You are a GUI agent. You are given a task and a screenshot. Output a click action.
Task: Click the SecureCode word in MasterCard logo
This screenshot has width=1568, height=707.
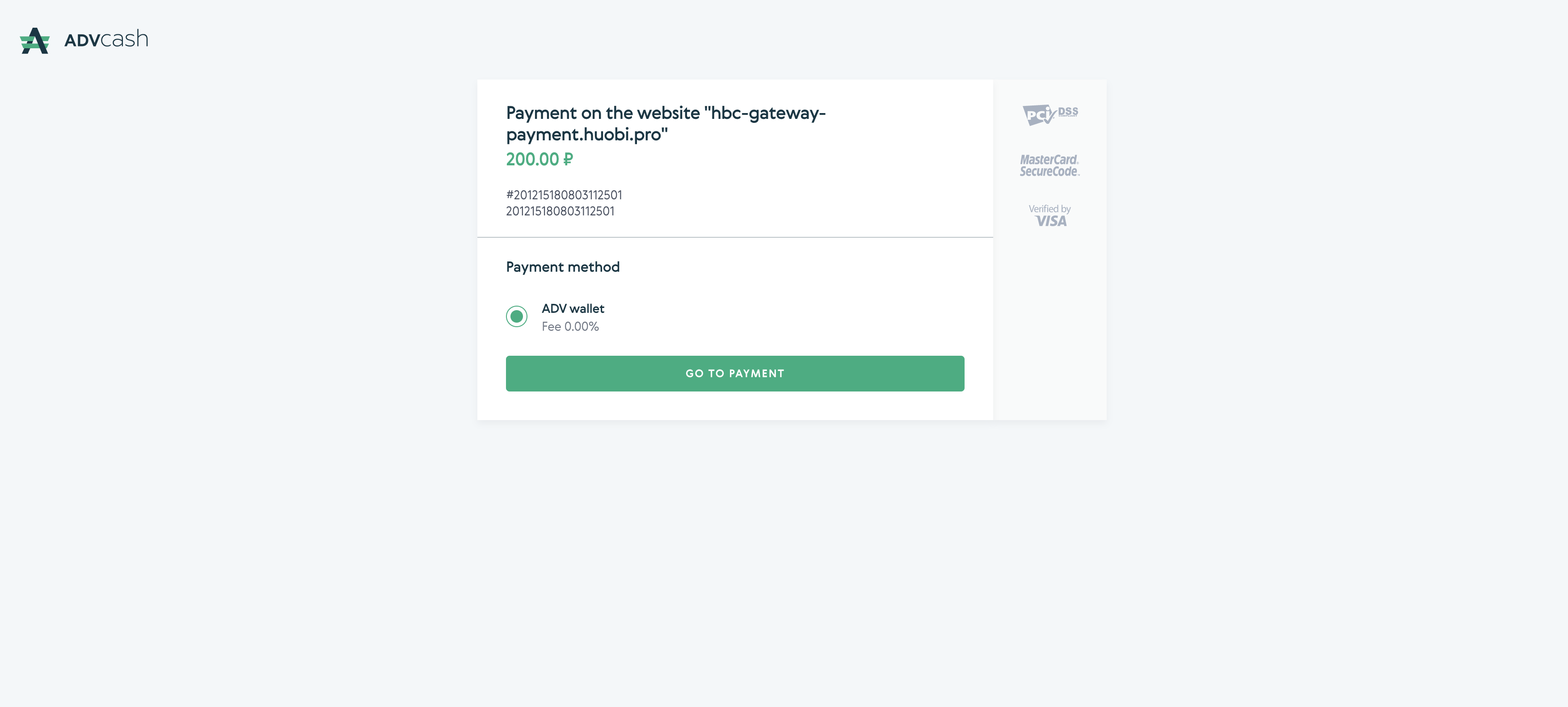click(x=1050, y=172)
